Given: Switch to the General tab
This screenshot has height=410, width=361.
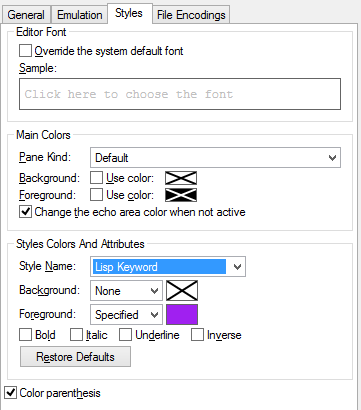Looking at the screenshot, I should [26, 15].
